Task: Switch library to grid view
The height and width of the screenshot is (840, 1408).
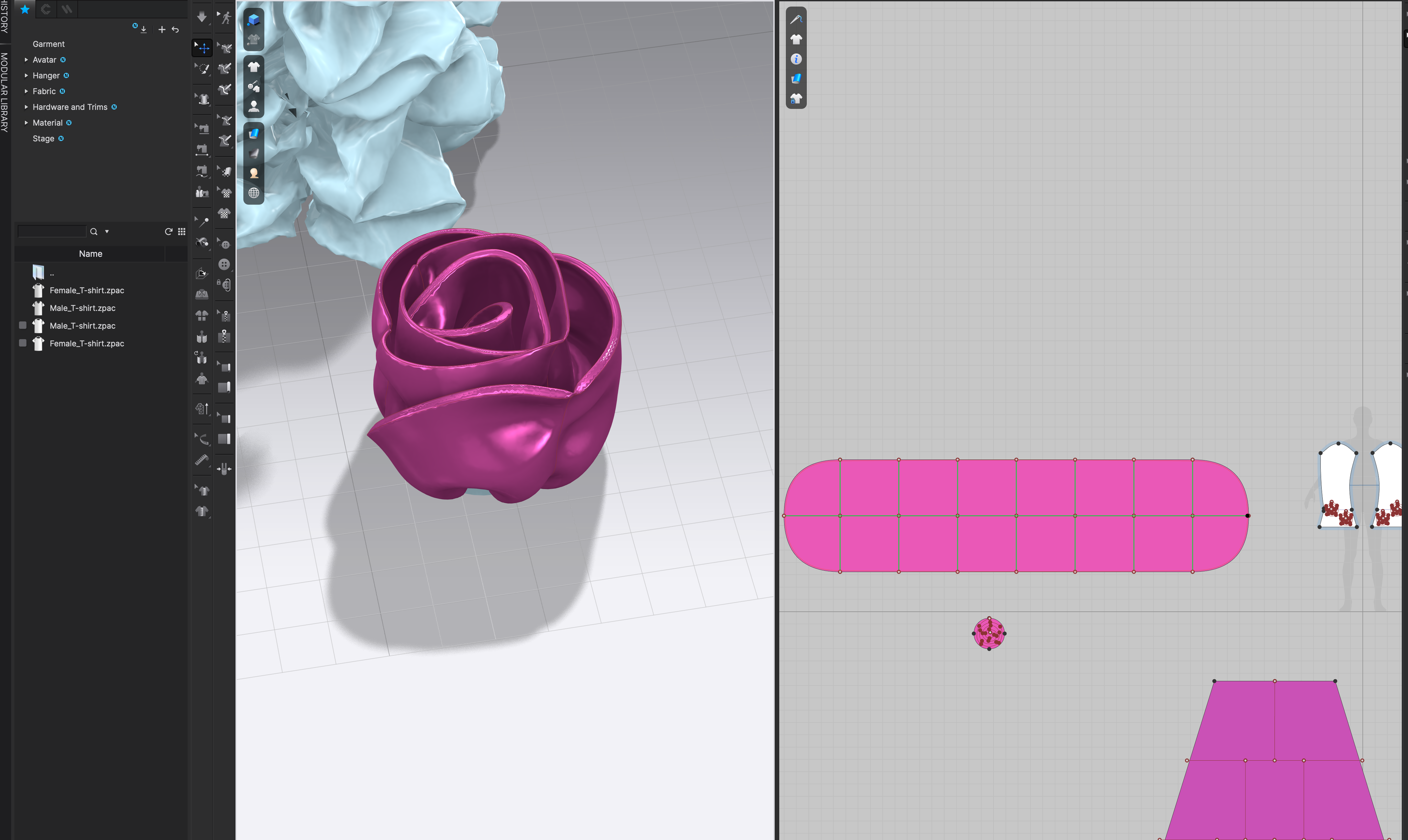Action: pos(182,232)
